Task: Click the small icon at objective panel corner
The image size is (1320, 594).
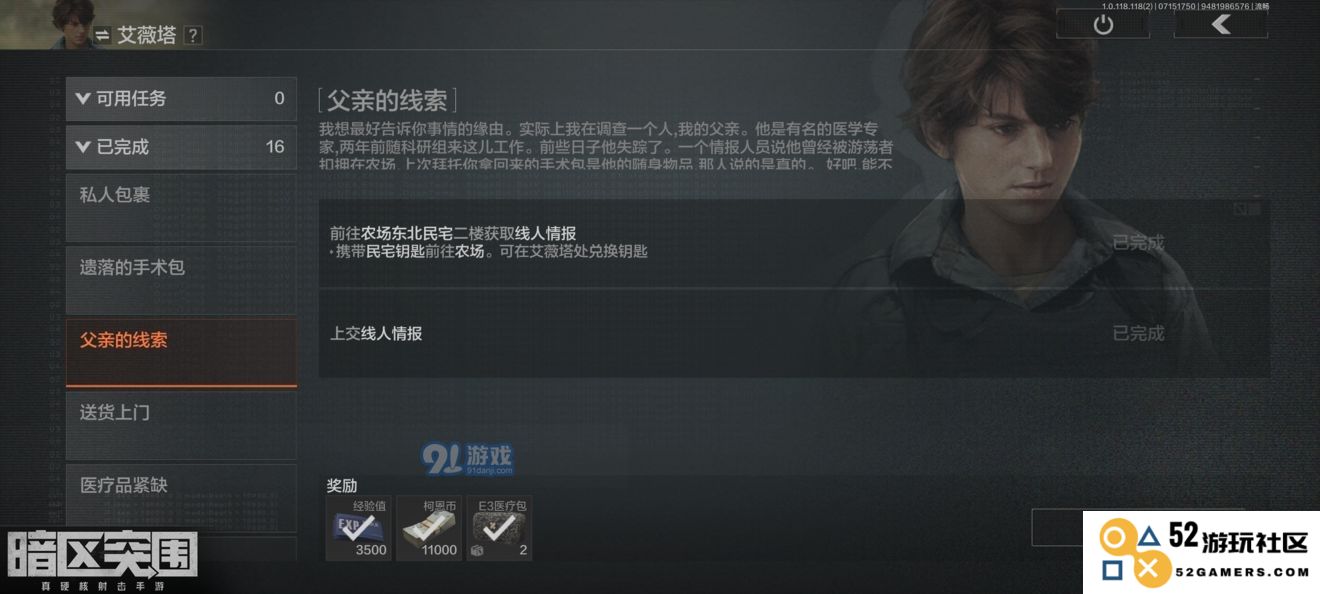Action: point(1240,208)
